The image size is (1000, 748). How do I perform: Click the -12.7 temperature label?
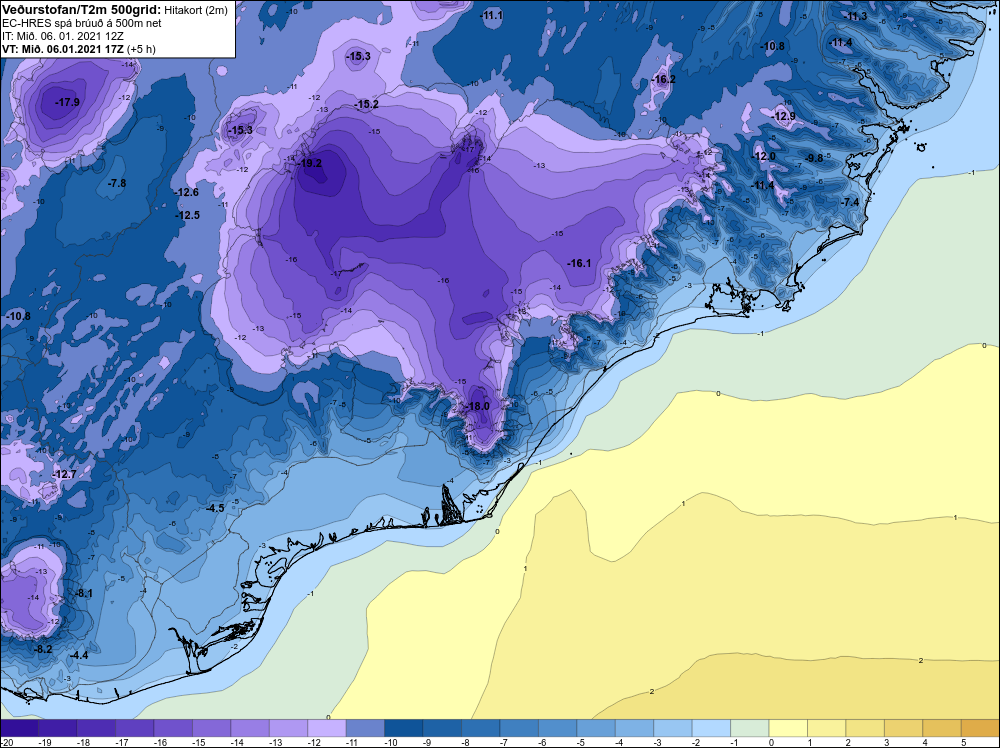(64, 474)
